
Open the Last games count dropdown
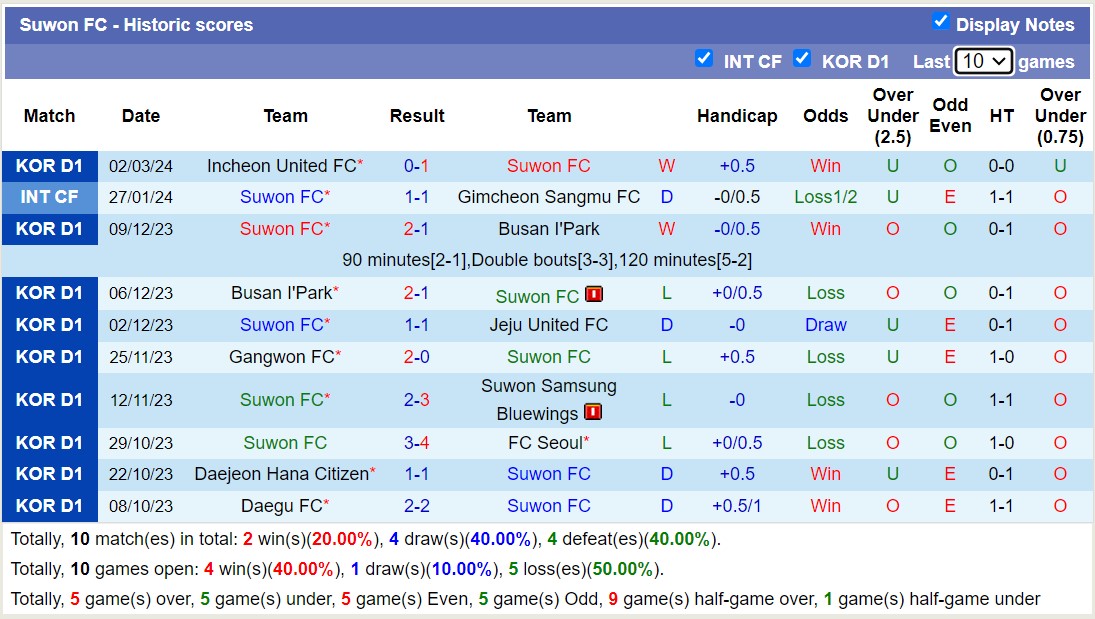[x=984, y=61]
